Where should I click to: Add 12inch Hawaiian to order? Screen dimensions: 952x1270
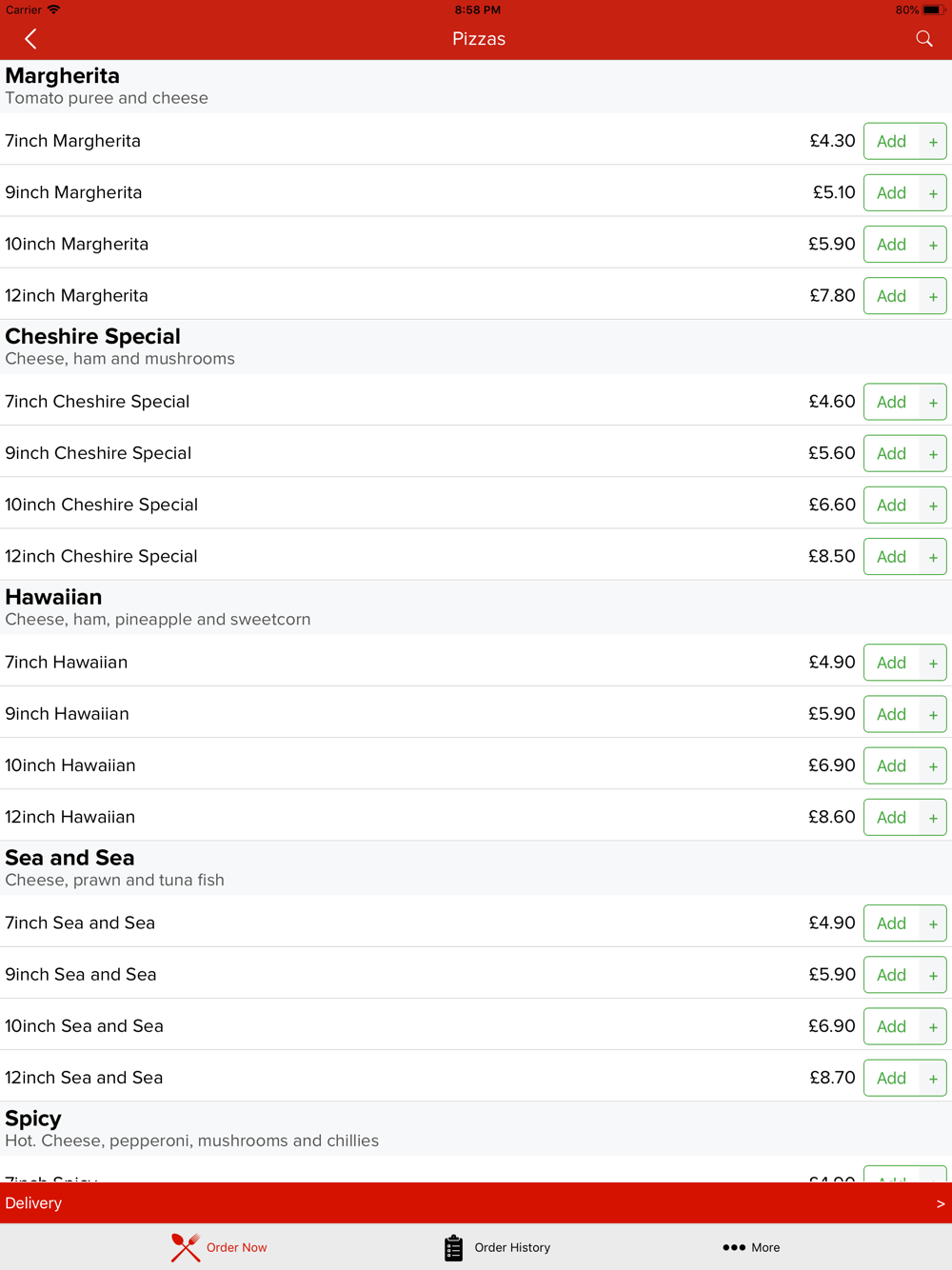click(892, 818)
